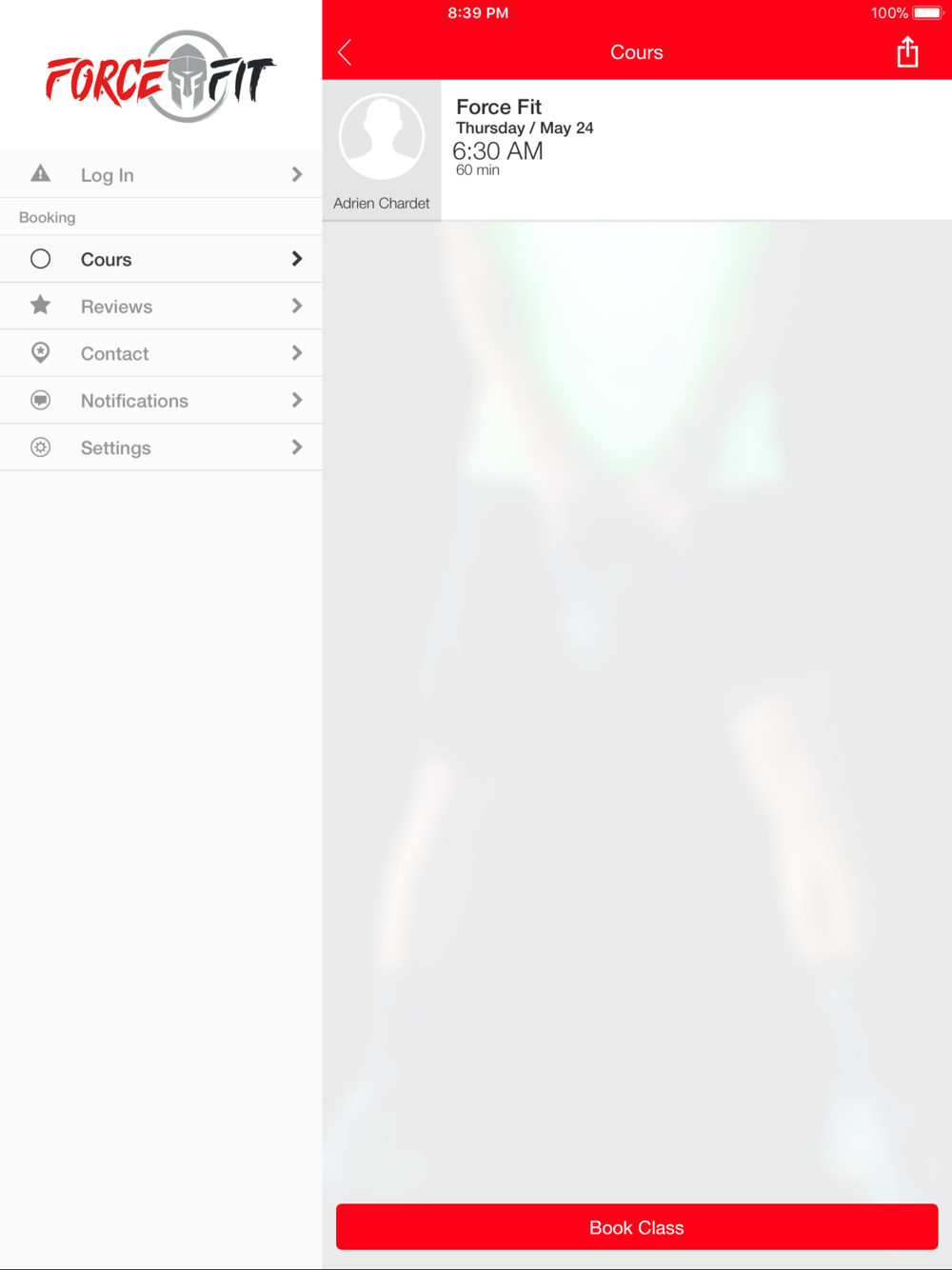Viewport: 952px width, 1270px height.
Task: Click the circle icon beside Cours
Action: [x=40, y=259]
